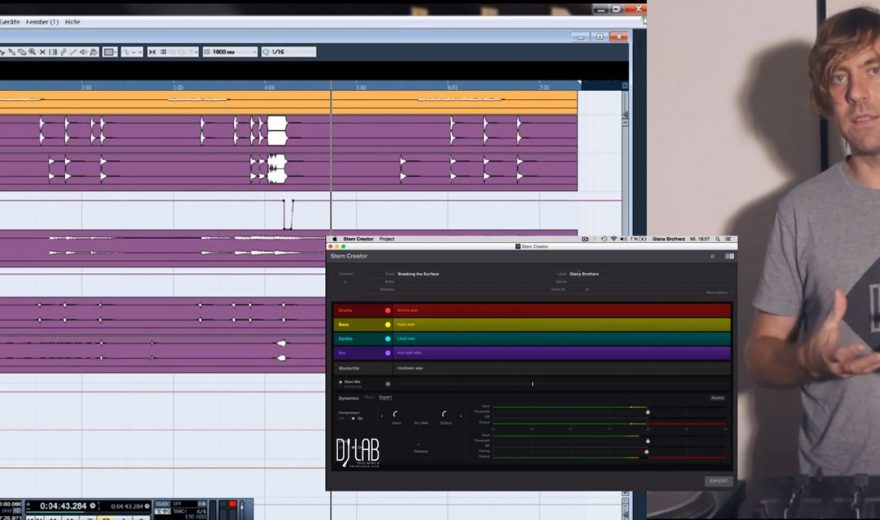Open the Hilfe menu
The height and width of the screenshot is (520, 880).
[72, 21]
